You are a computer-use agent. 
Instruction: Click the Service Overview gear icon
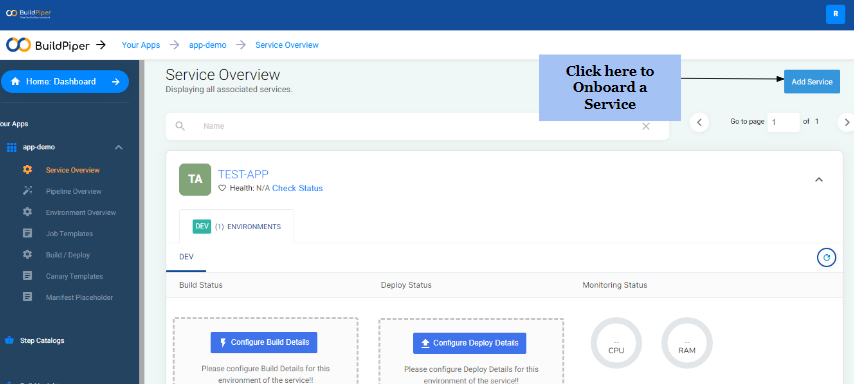27,170
